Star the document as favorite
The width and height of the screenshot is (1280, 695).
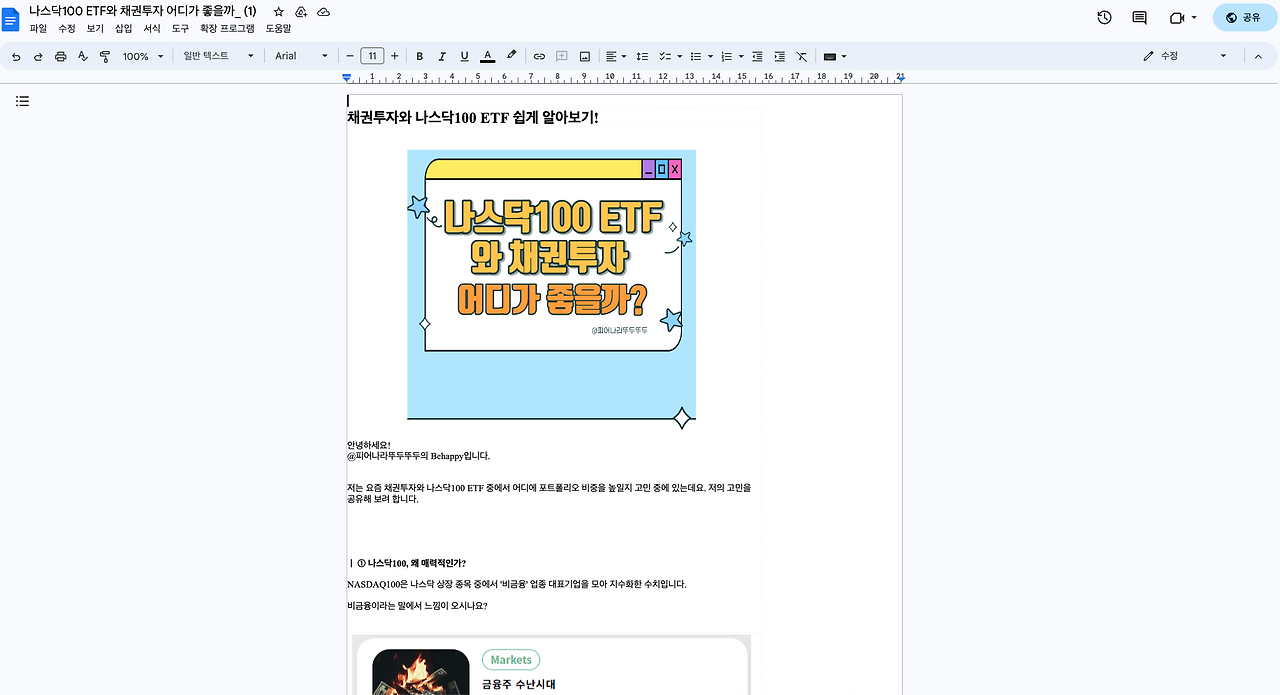click(278, 11)
